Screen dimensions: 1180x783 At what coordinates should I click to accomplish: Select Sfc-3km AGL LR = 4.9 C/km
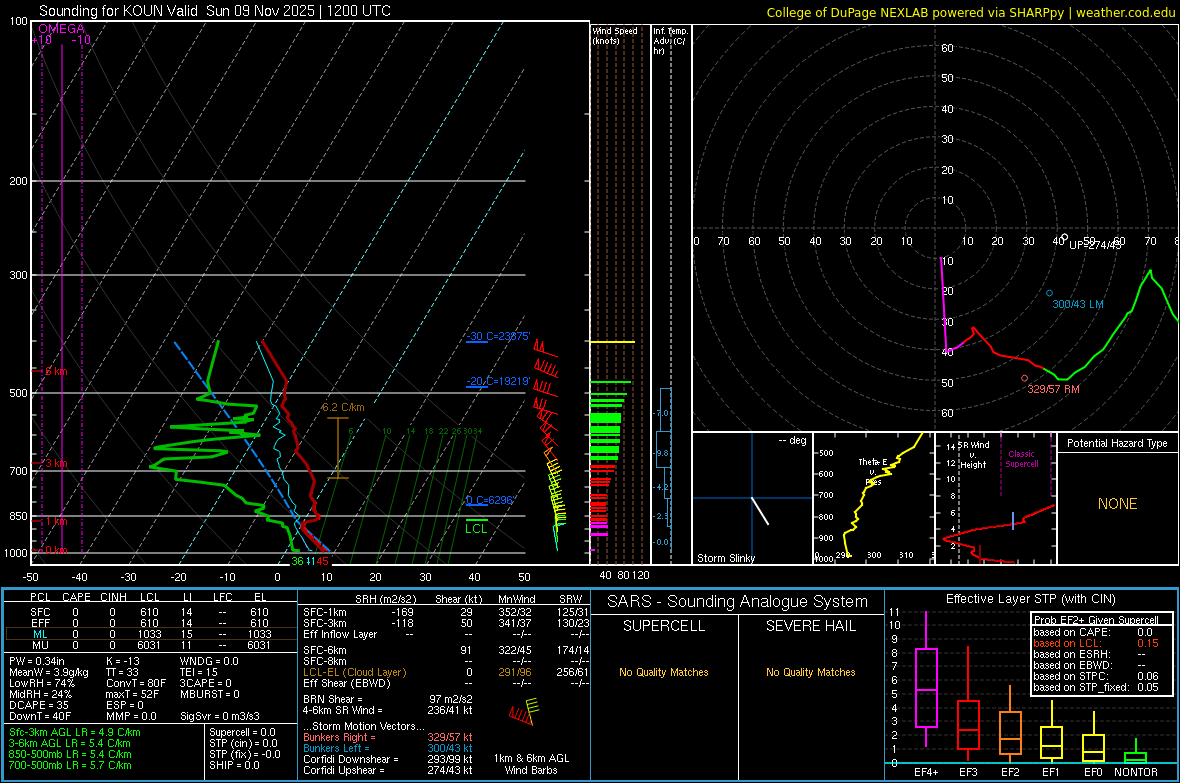click(x=75, y=732)
